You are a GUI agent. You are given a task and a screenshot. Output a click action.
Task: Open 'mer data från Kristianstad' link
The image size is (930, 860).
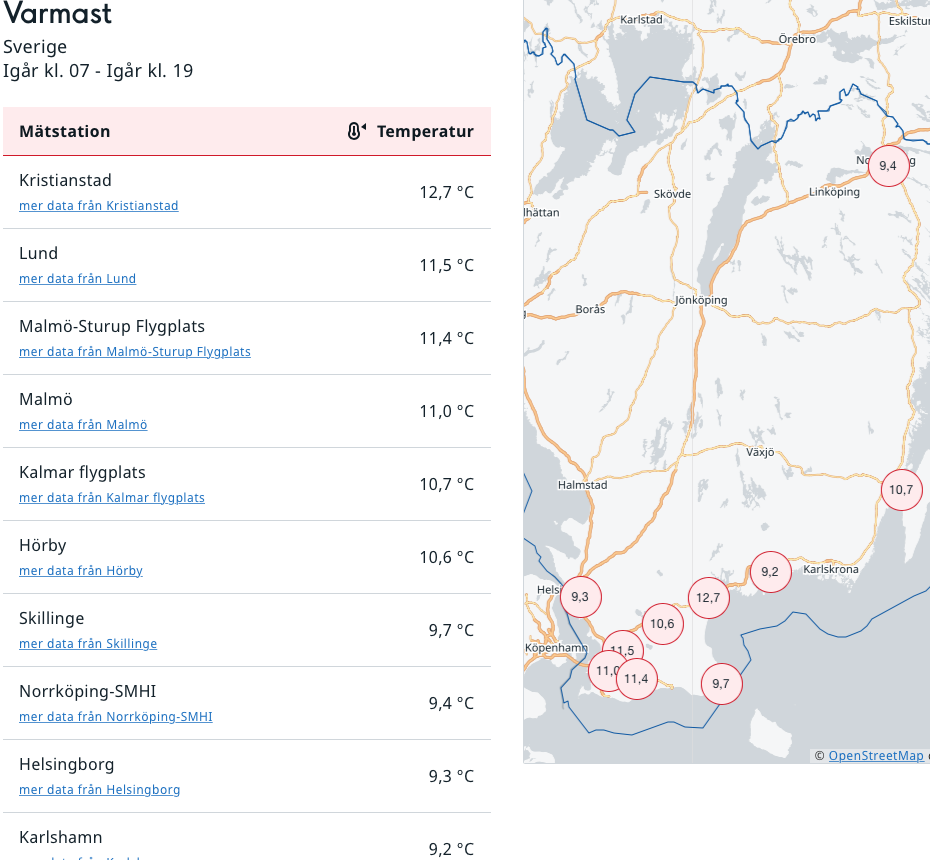tap(99, 206)
